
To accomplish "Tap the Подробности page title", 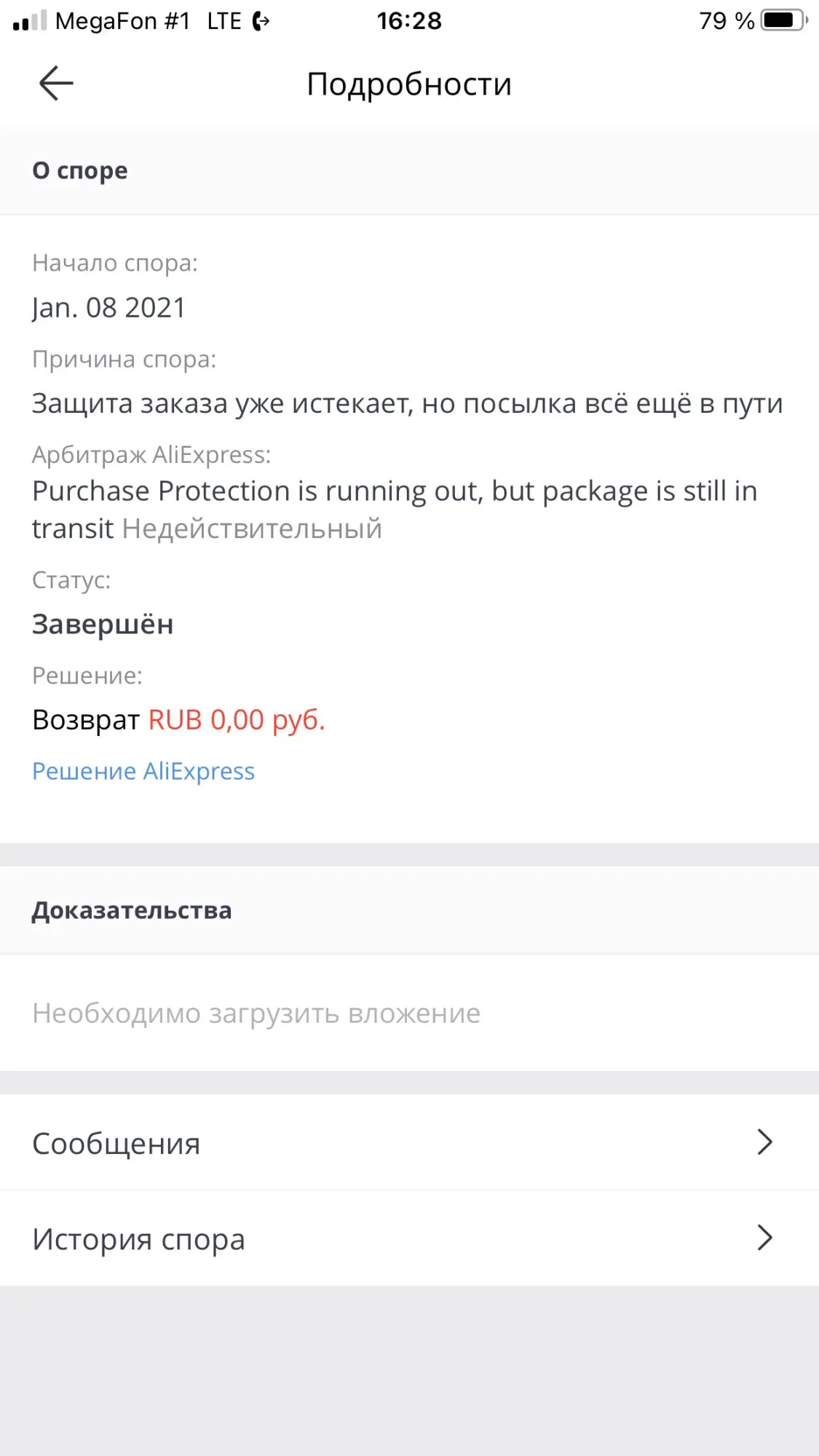I will point(409,84).
